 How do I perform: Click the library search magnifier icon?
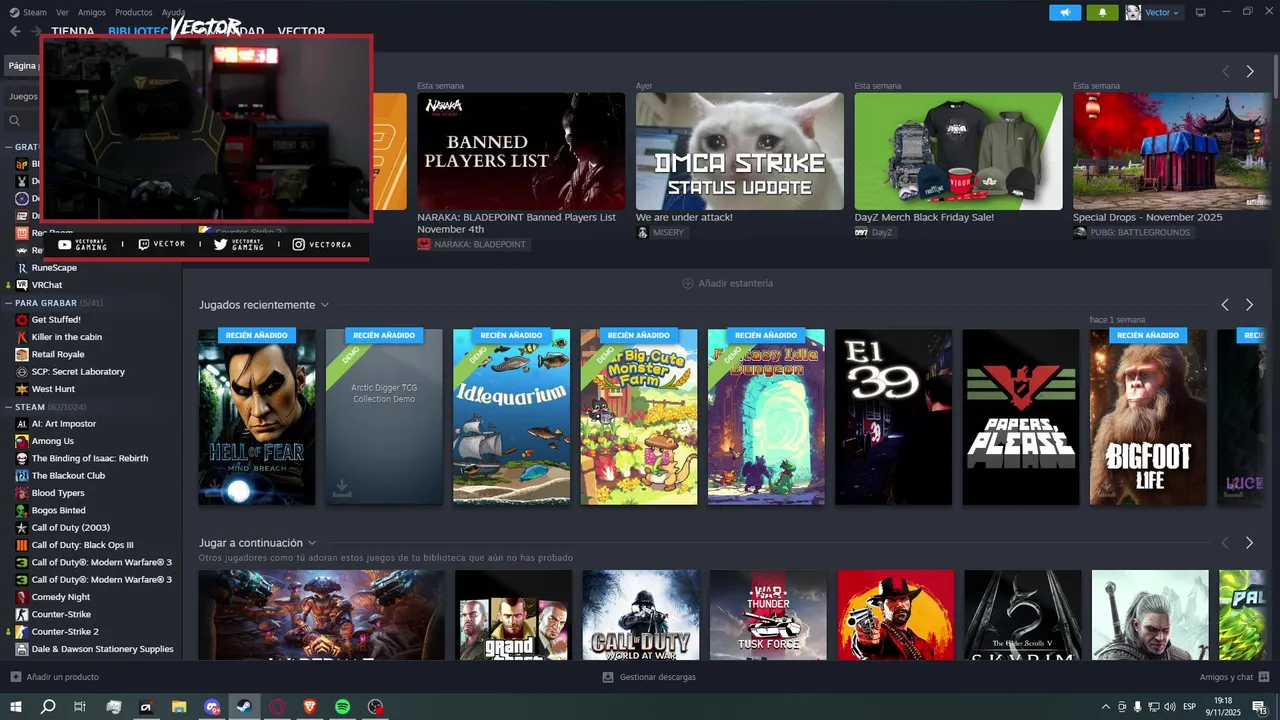(15, 120)
